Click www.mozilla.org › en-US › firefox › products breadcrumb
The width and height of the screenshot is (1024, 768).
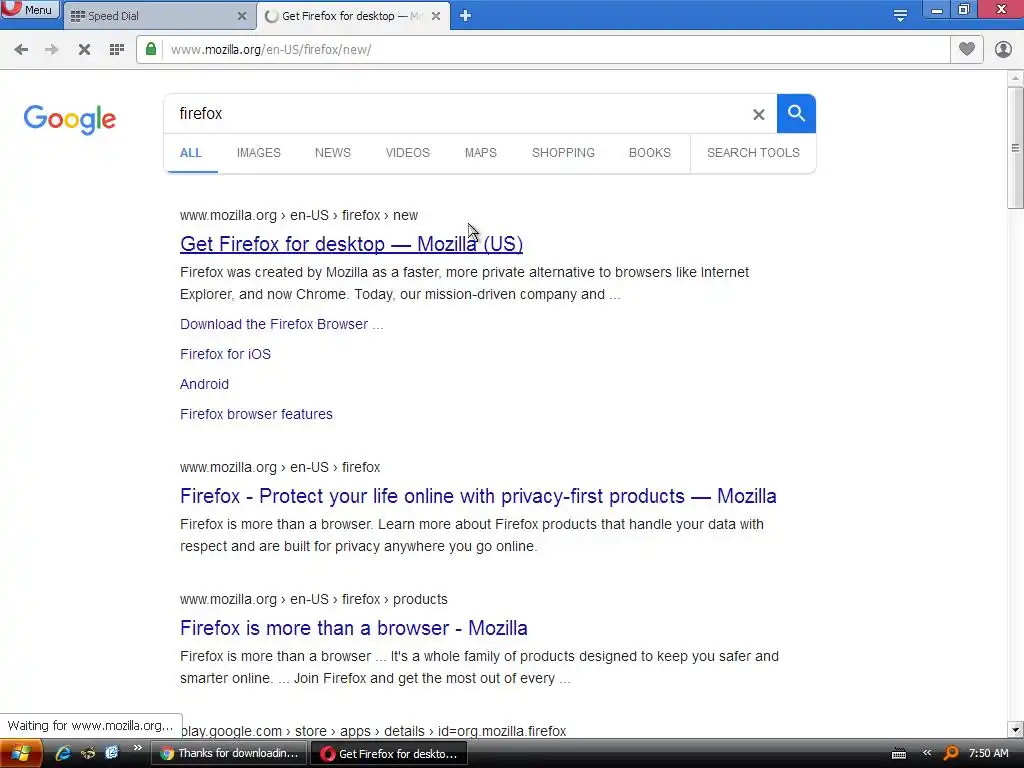tap(313, 599)
